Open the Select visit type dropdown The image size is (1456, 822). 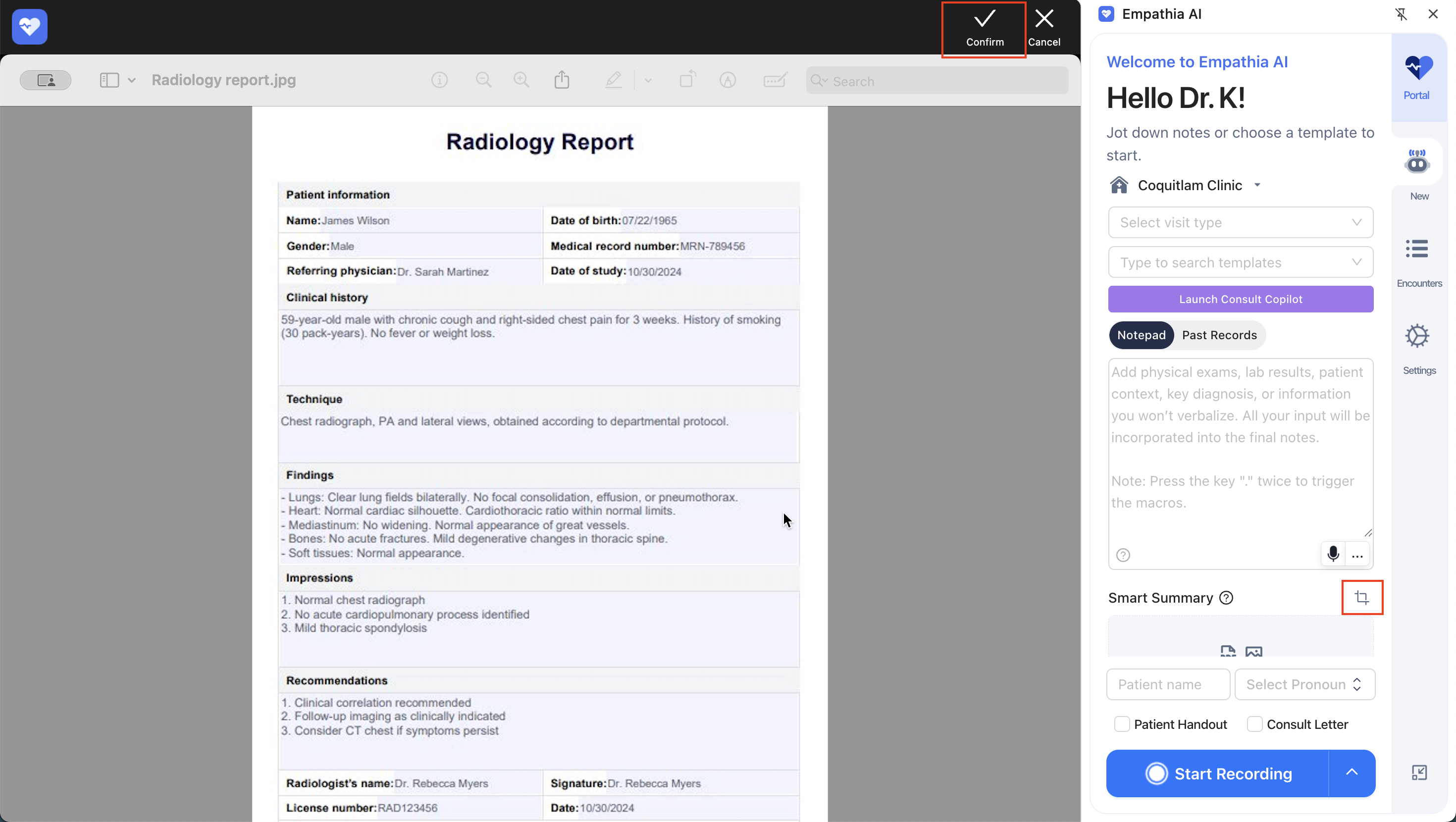[x=1241, y=222]
